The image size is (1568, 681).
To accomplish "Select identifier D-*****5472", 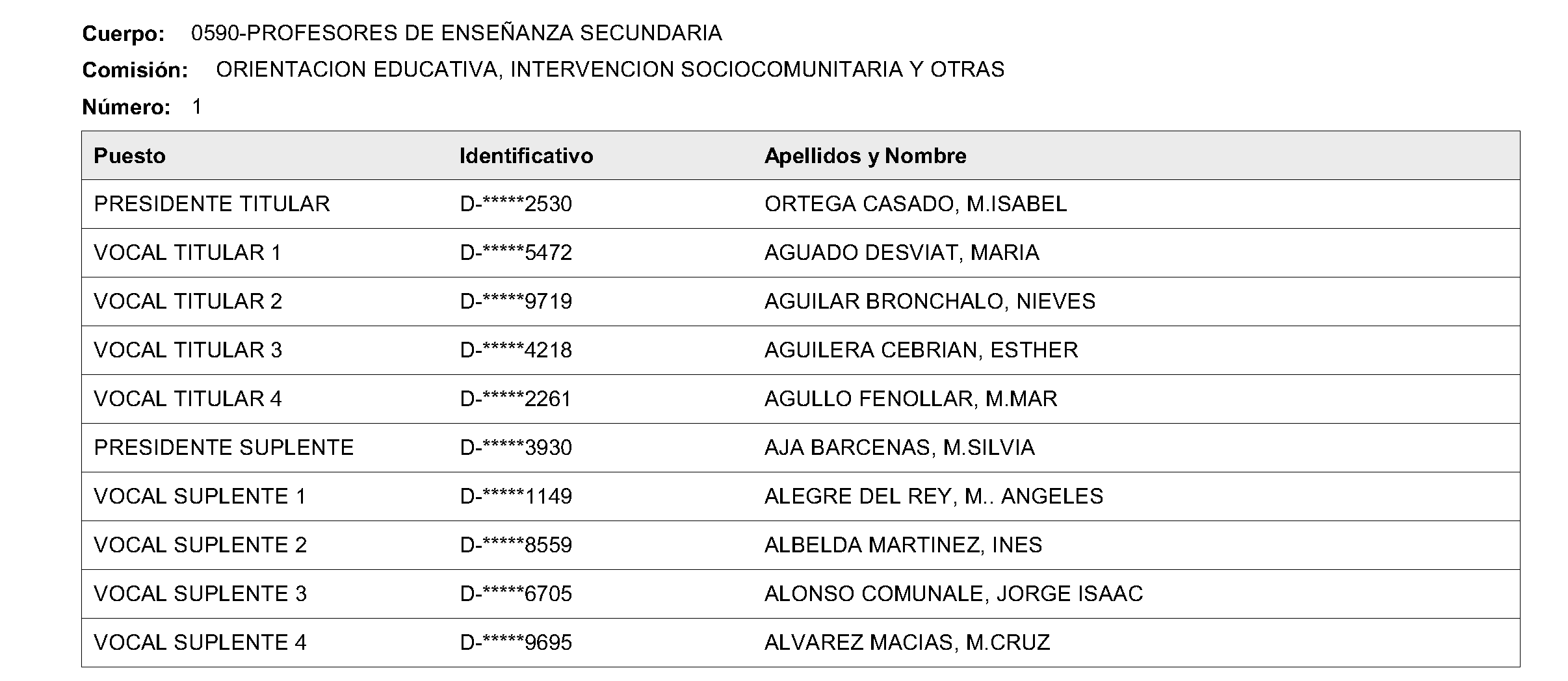I will (516, 253).
